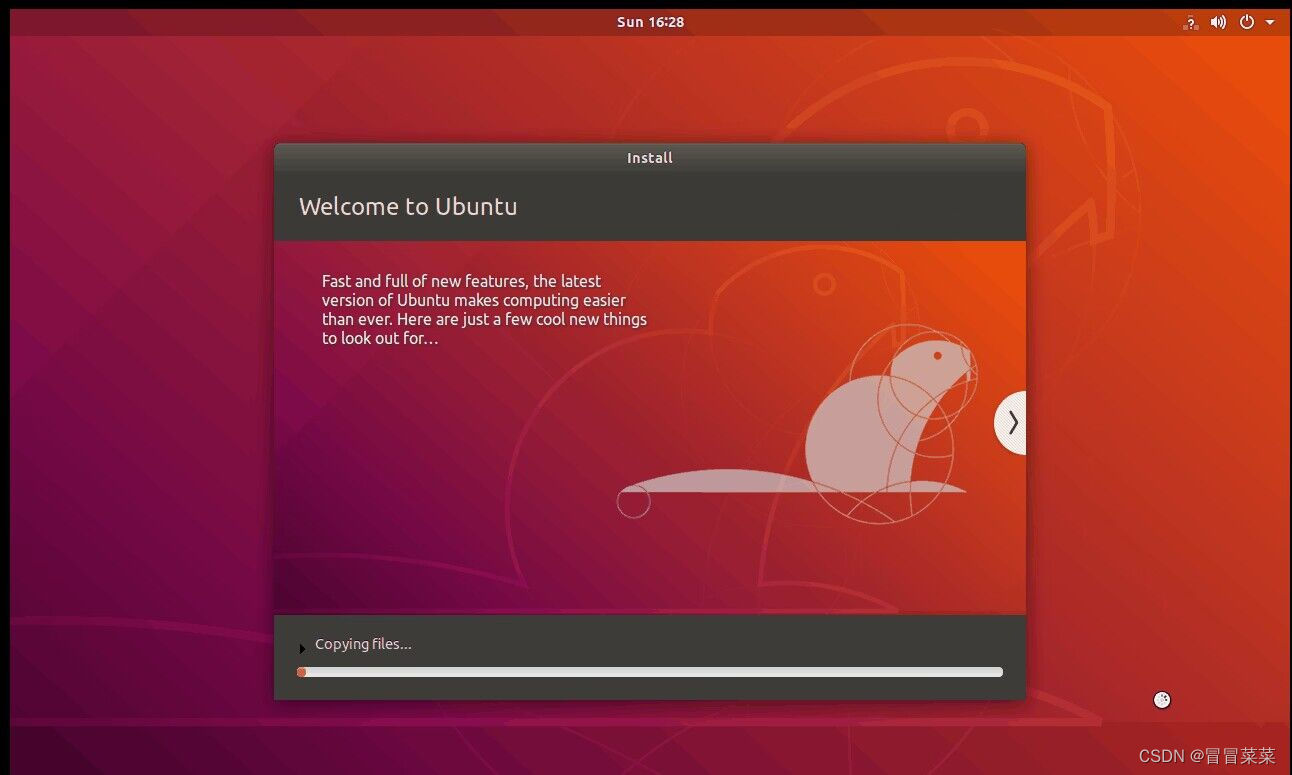Viewport: 1292px width, 775px height.
Task: Open the network status icon in top bar
Action: pos(1190,22)
